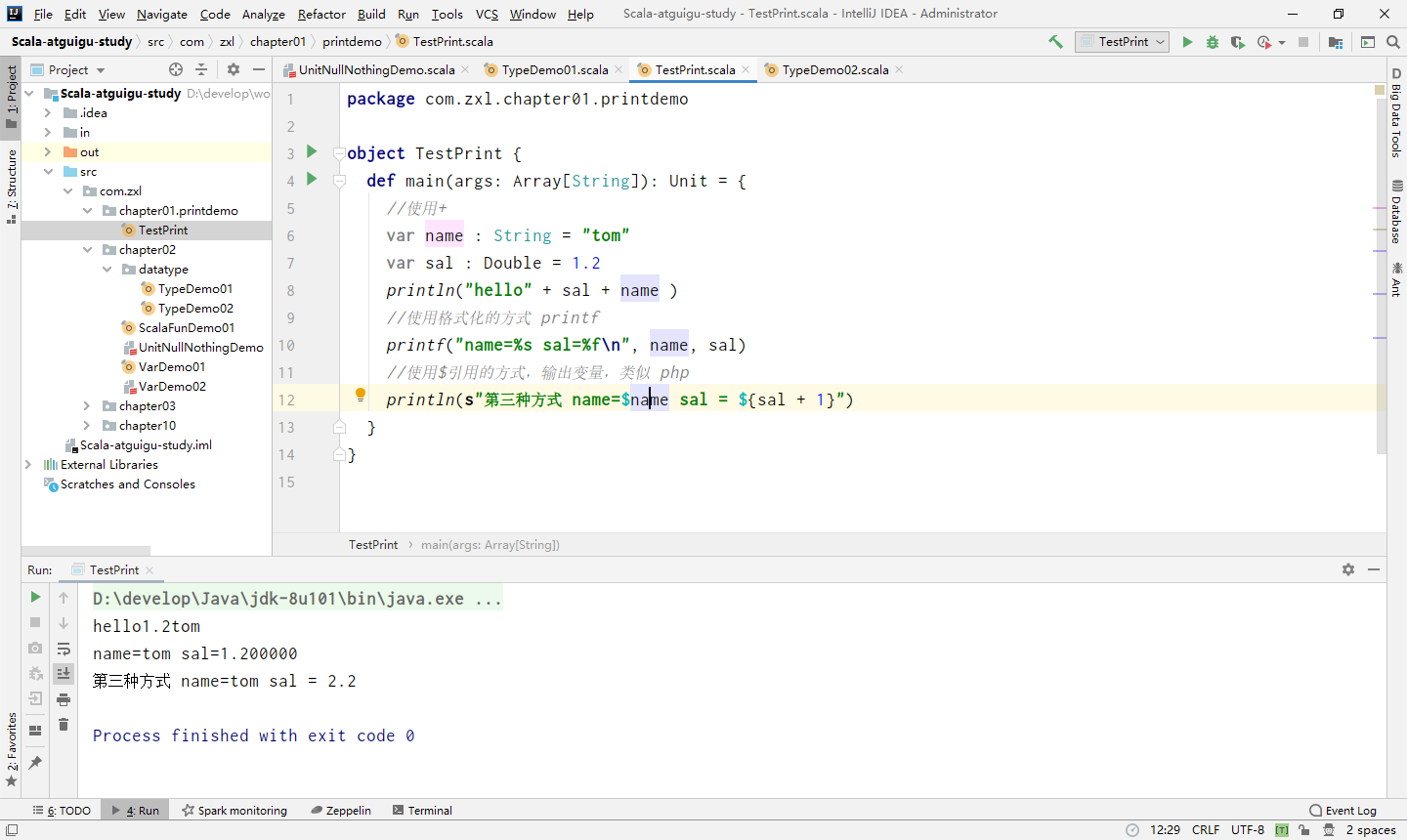Change the UTF-8 file encoding
The height and width of the screenshot is (840, 1407).
pos(1248,829)
